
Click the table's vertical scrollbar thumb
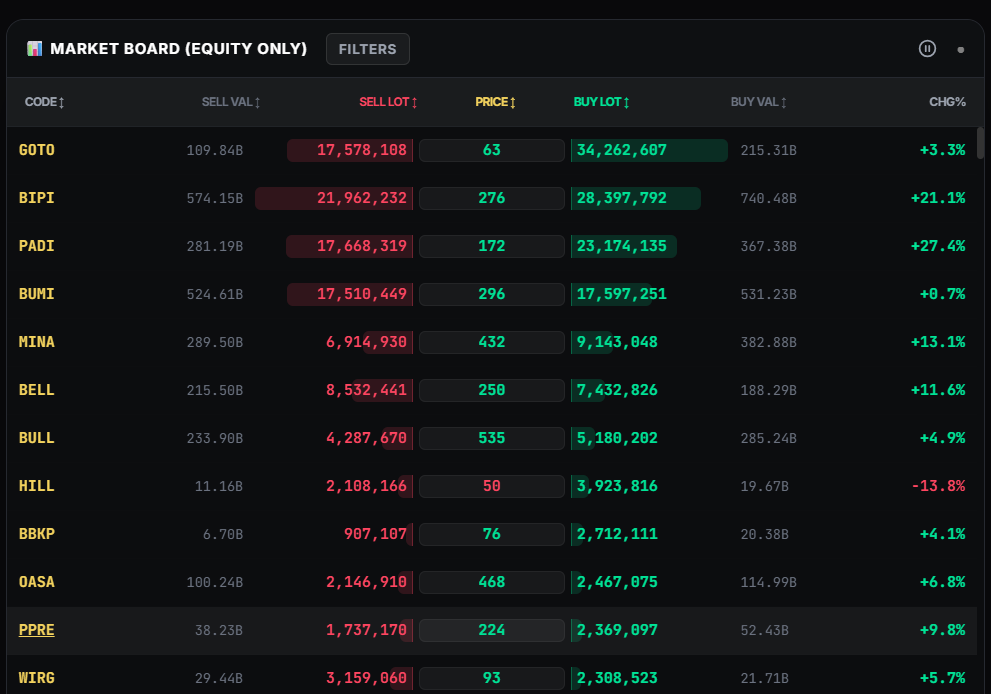pyautogui.click(x=980, y=143)
